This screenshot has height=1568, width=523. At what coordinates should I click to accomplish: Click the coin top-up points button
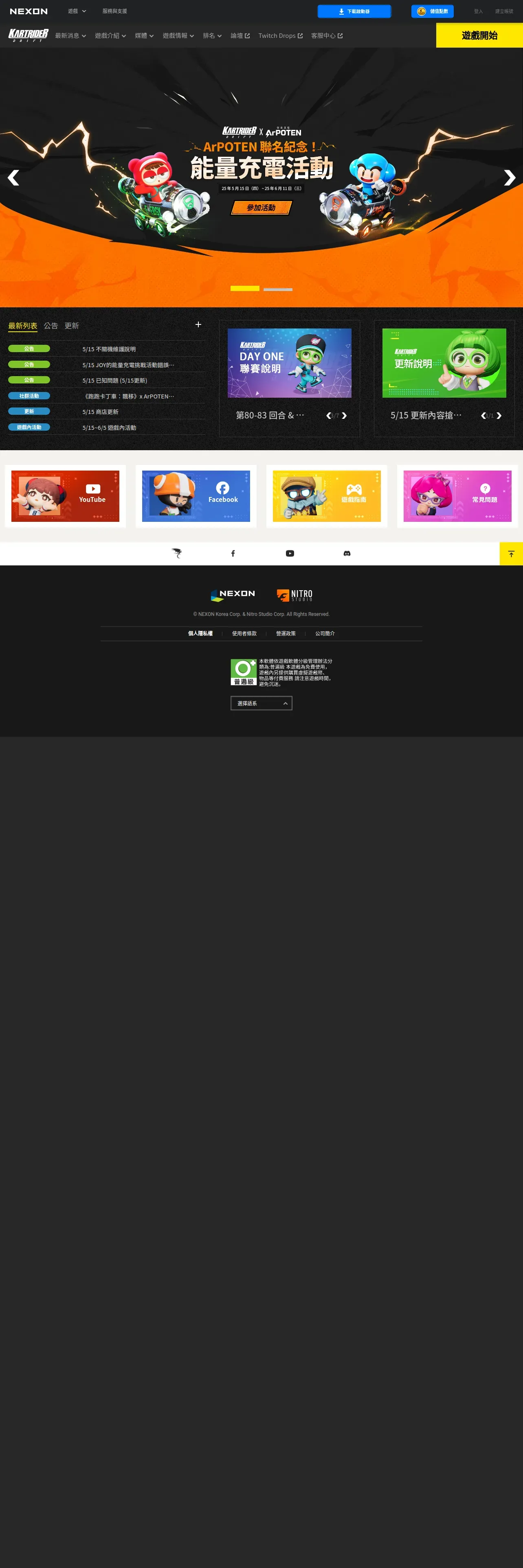pos(432,11)
